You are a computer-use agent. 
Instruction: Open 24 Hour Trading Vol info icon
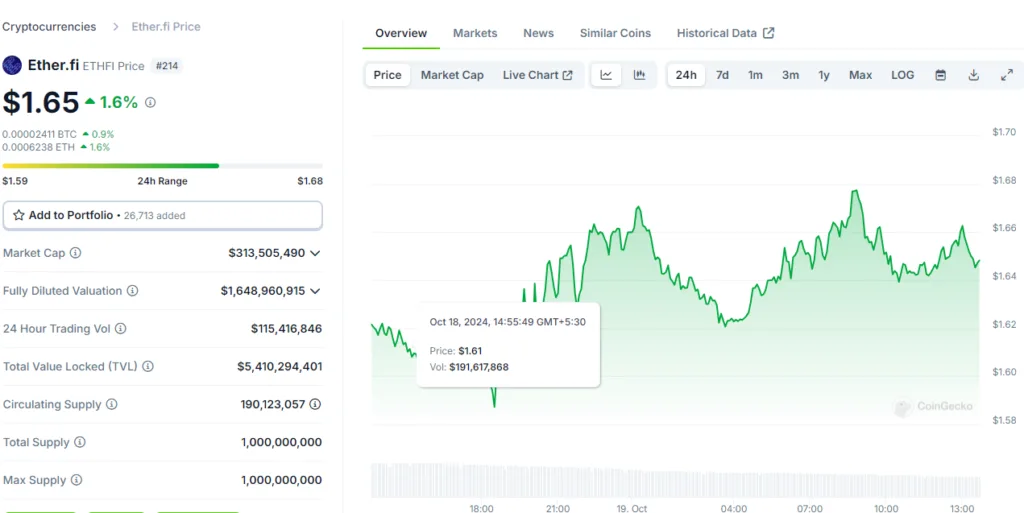tap(121, 328)
